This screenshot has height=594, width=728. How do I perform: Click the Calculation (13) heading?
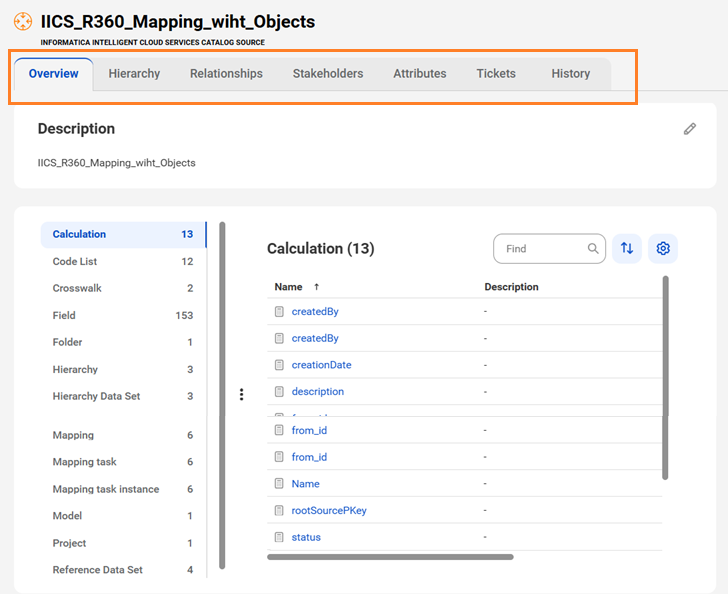tap(320, 248)
